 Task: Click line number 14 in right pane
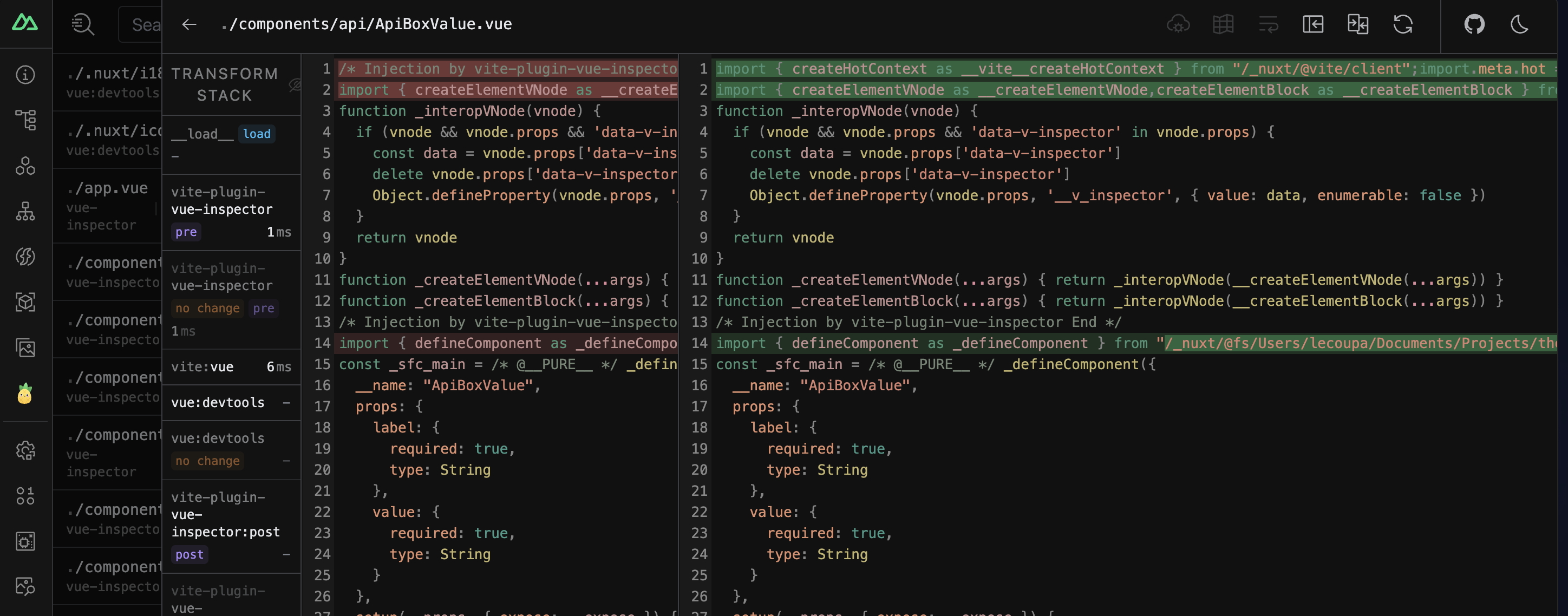pyautogui.click(x=700, y=343)
